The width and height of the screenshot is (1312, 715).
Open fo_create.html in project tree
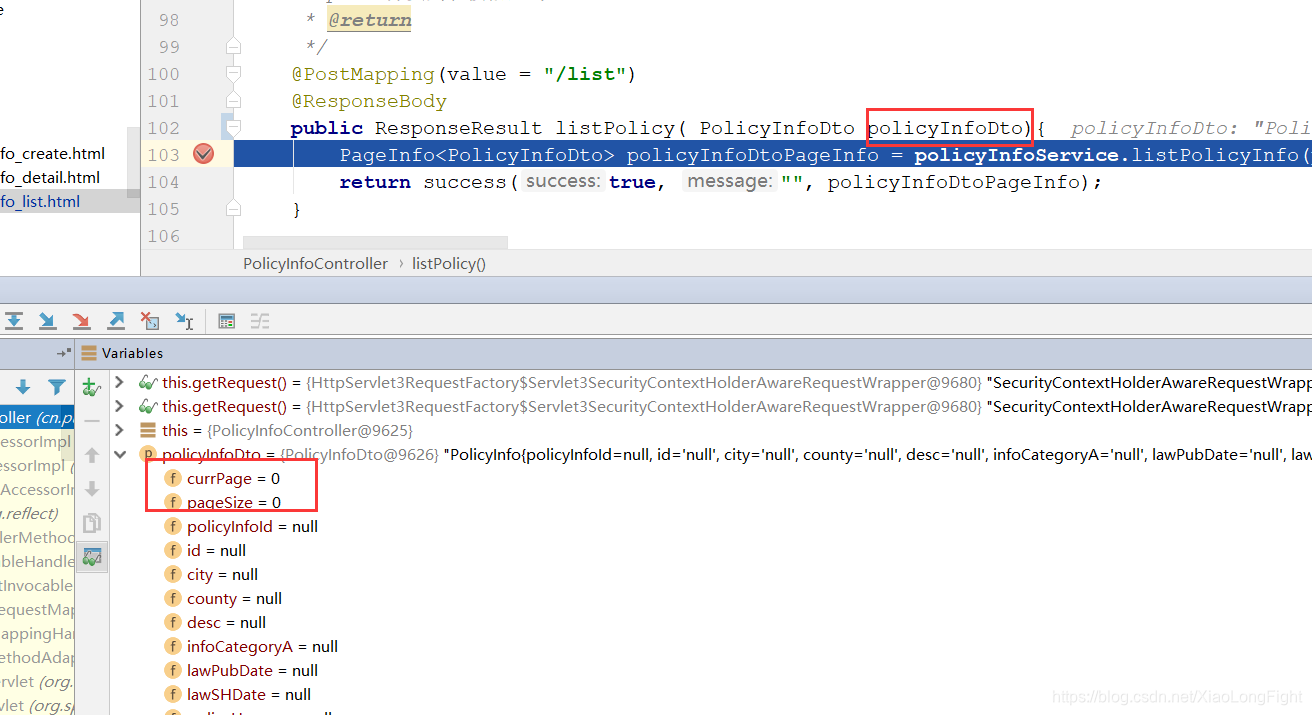52,154
